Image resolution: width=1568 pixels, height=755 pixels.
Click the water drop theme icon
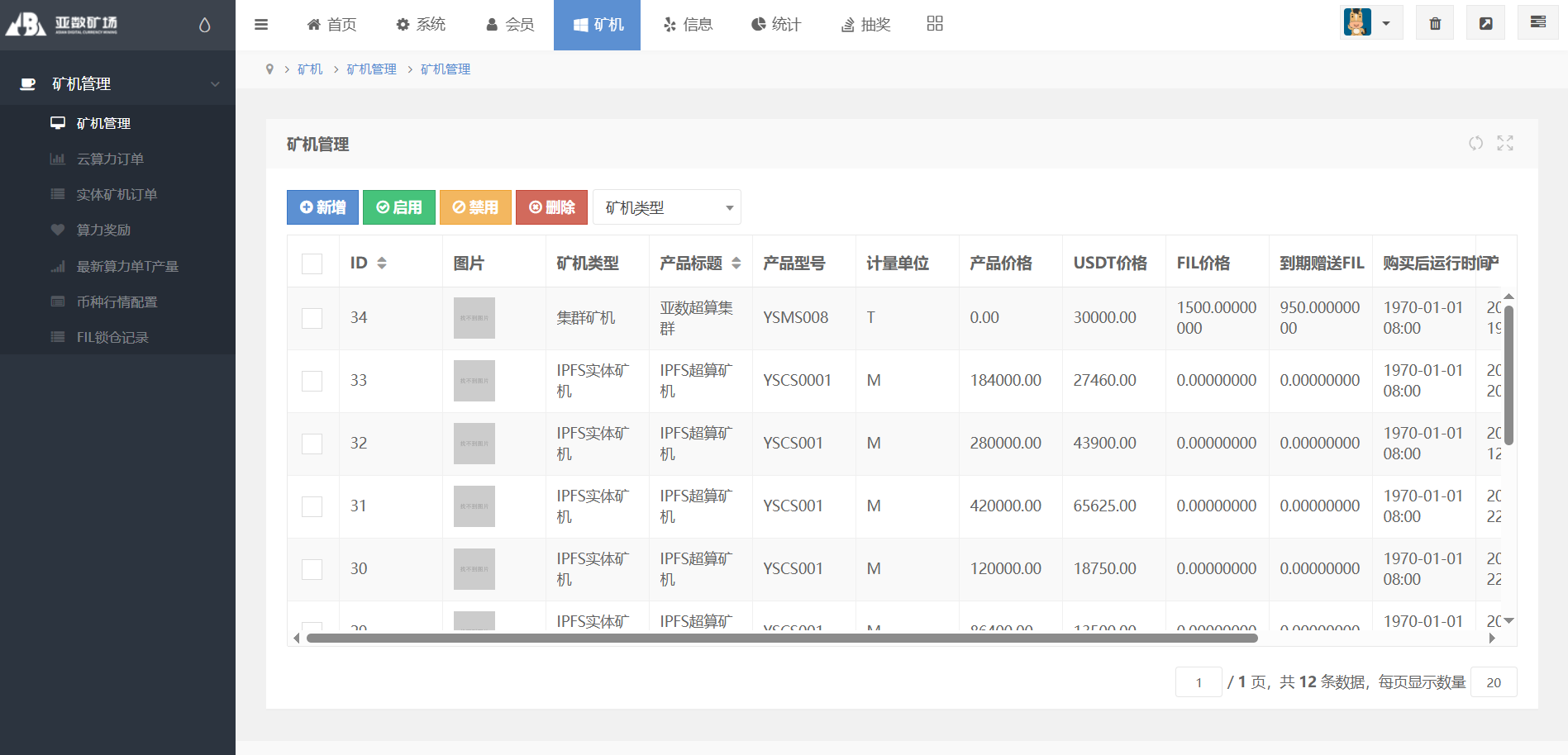(x=205, y=25)
